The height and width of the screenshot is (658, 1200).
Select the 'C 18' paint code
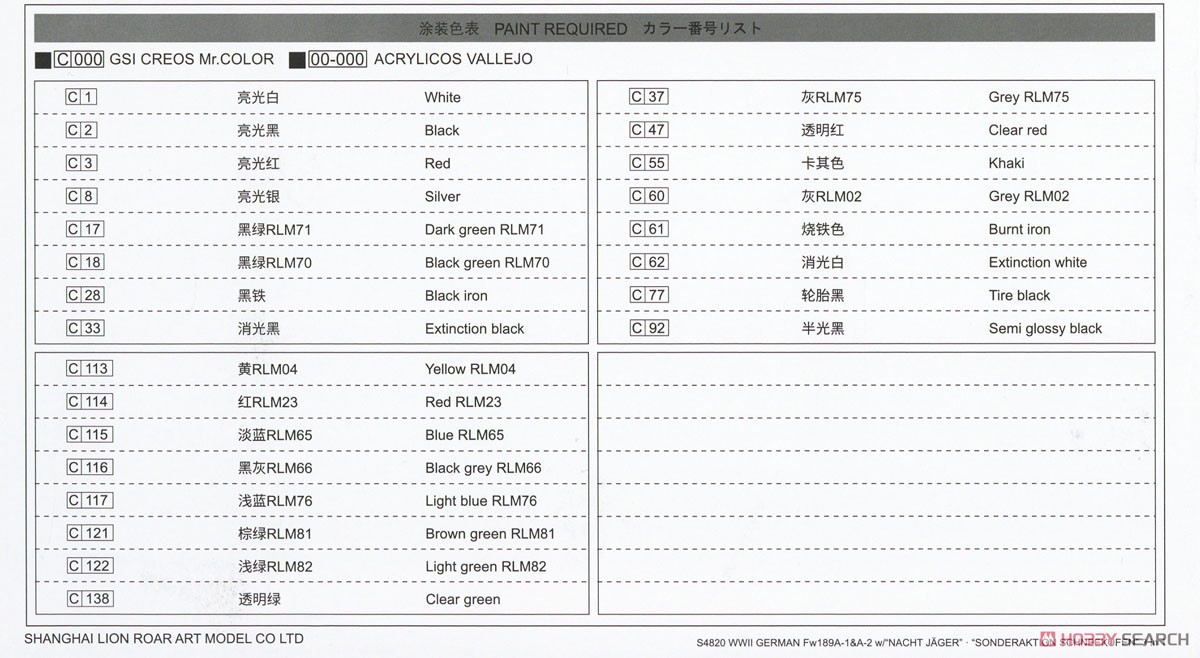point(85,262)
